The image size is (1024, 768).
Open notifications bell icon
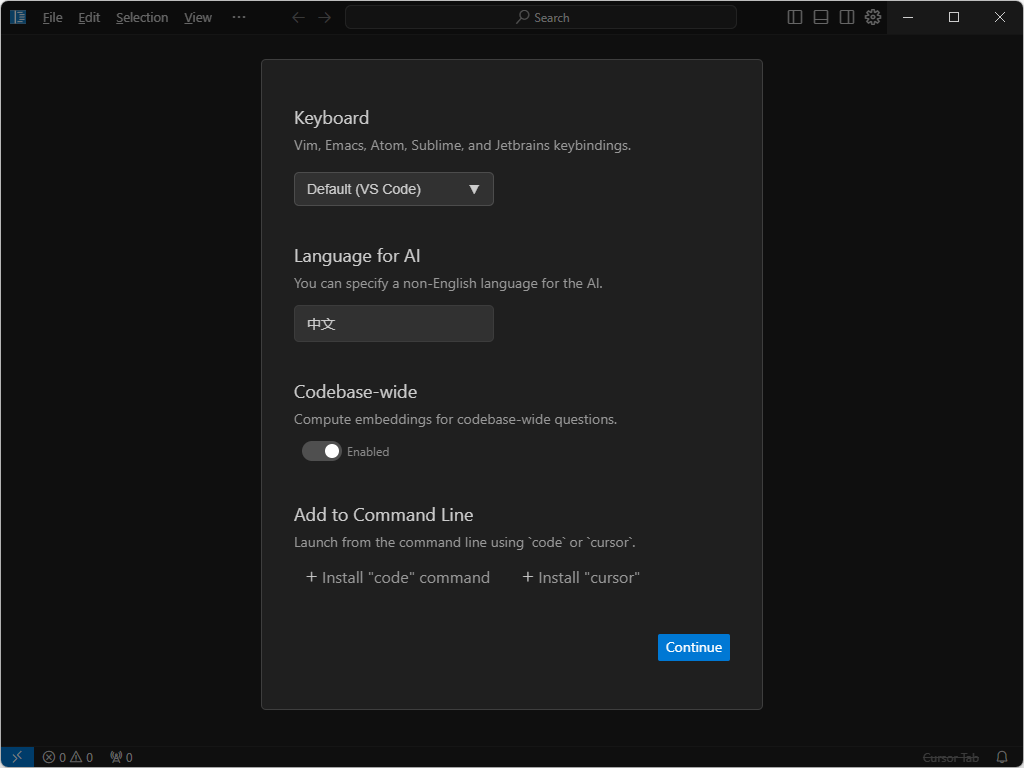1002,758
